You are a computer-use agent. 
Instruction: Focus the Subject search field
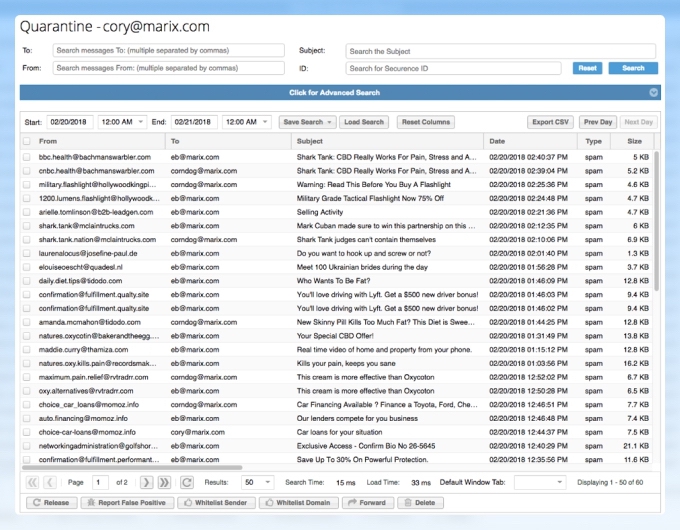500,51
